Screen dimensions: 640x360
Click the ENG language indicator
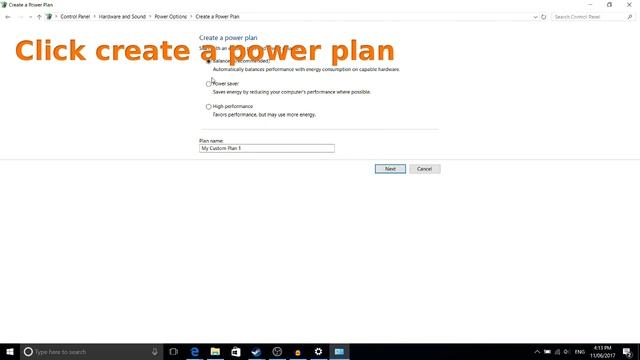click(580, 352)
